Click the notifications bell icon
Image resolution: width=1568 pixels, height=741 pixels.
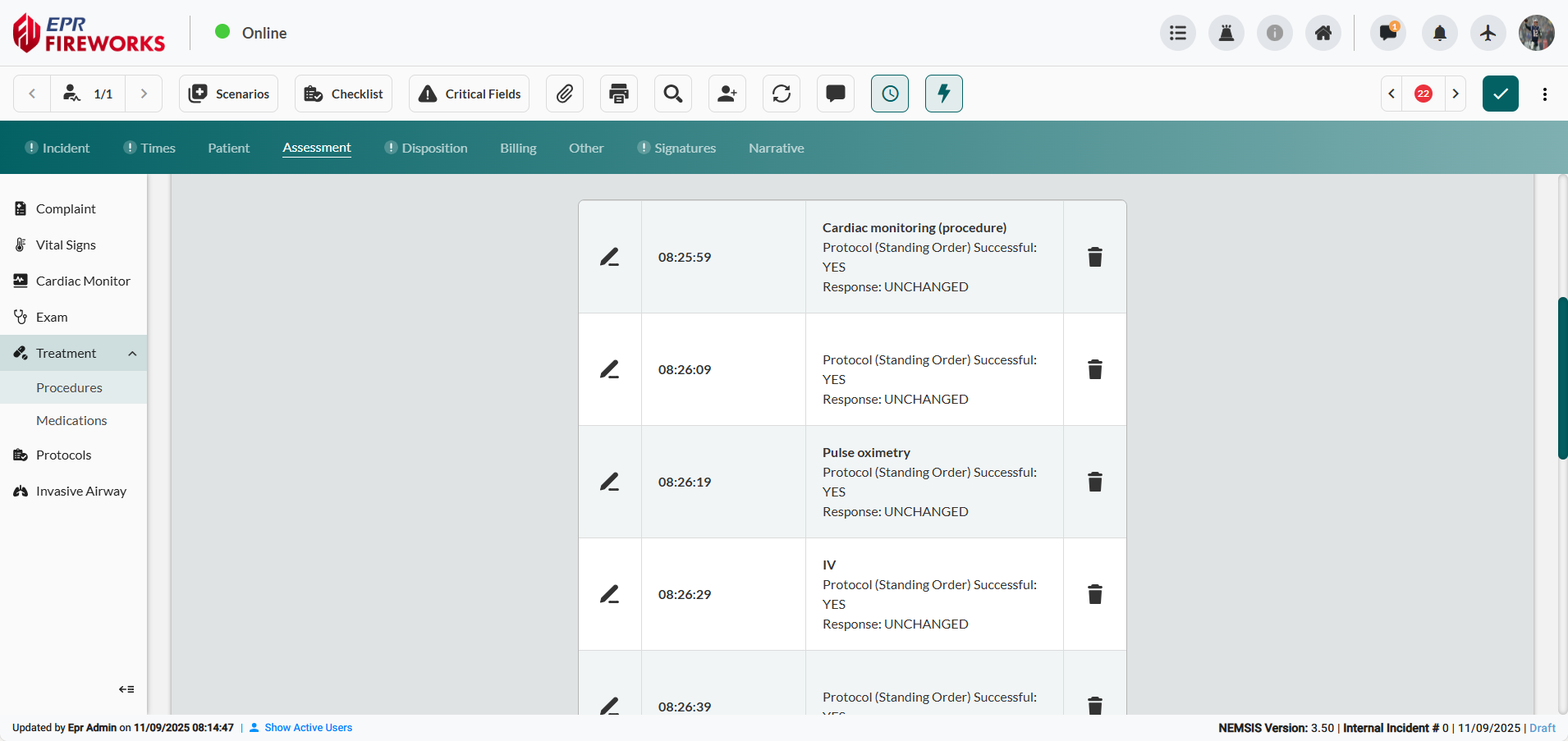(1439, 33)
